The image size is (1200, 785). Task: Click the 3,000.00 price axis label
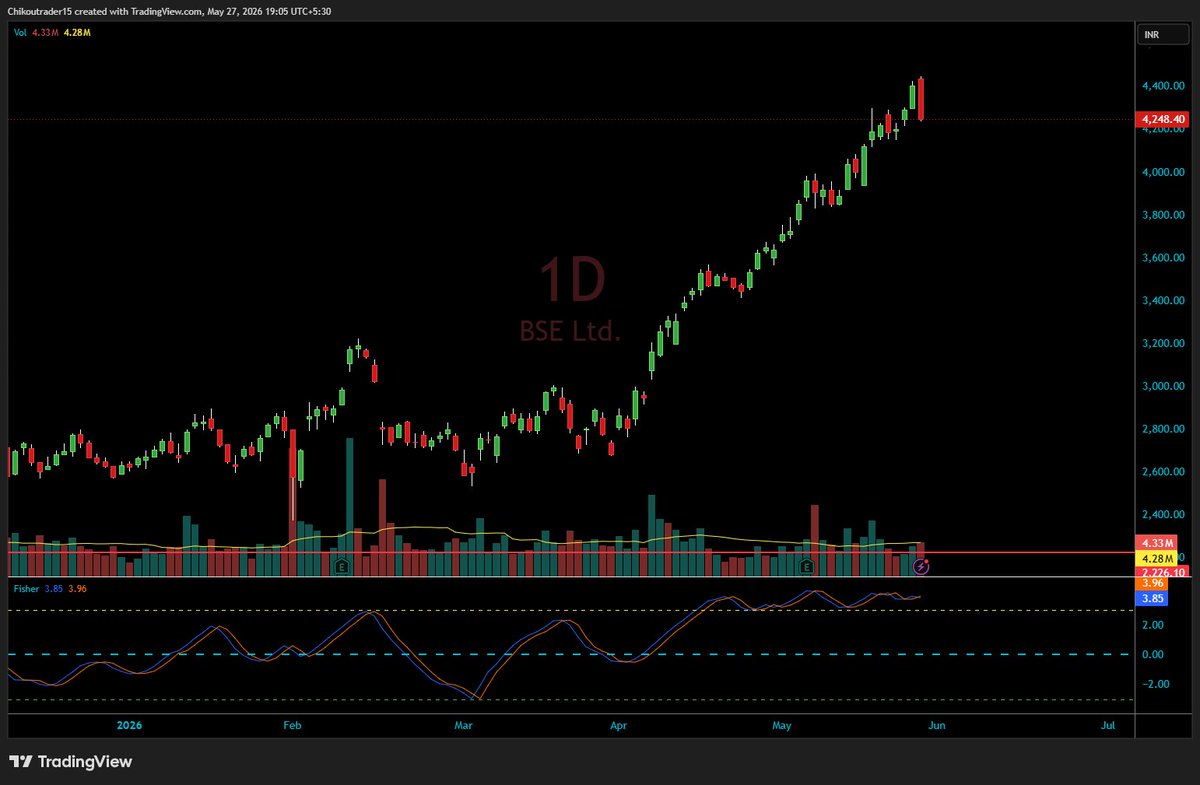coord(1165,386)
